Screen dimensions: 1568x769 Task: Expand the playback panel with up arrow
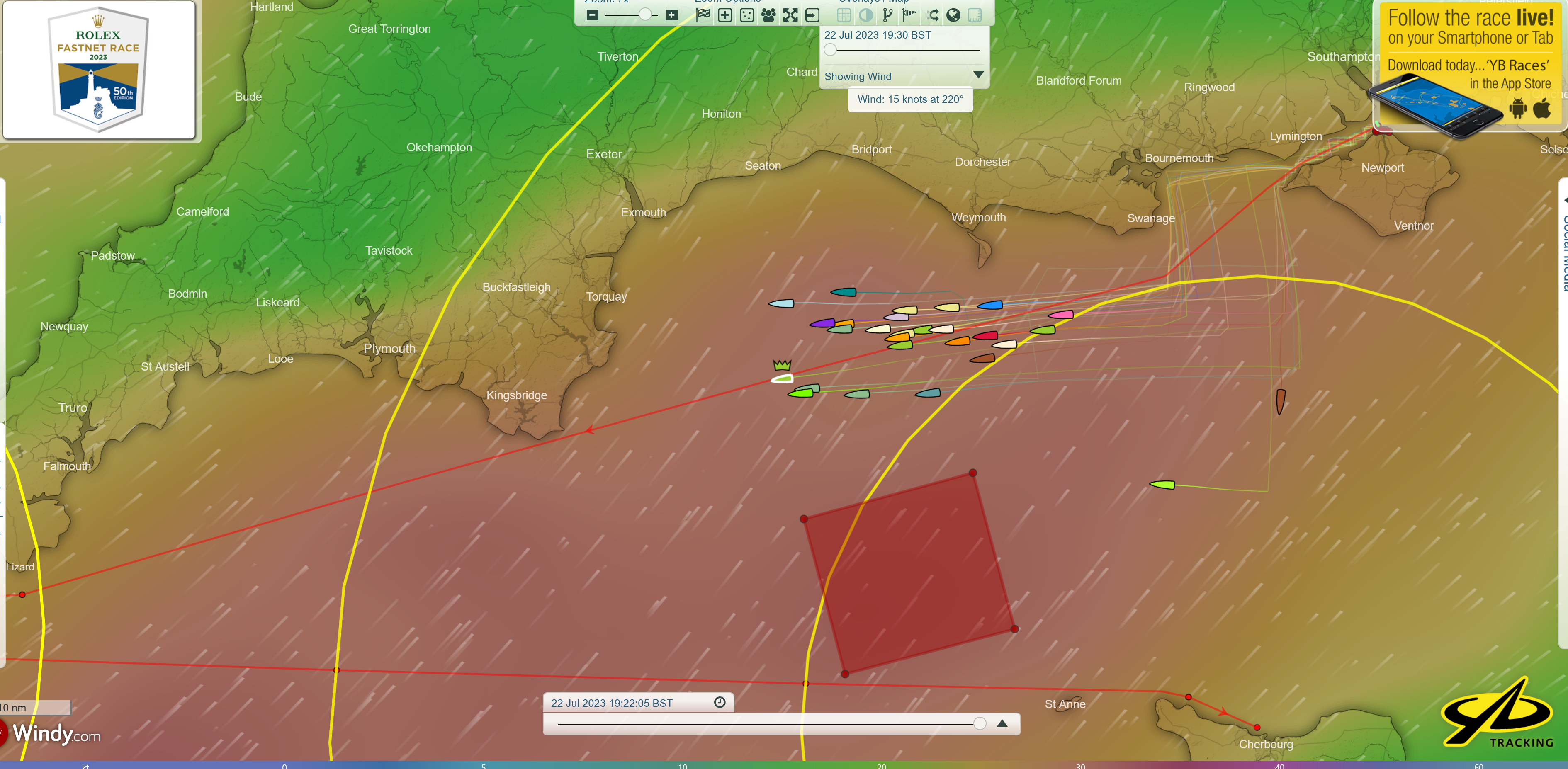1002,723
